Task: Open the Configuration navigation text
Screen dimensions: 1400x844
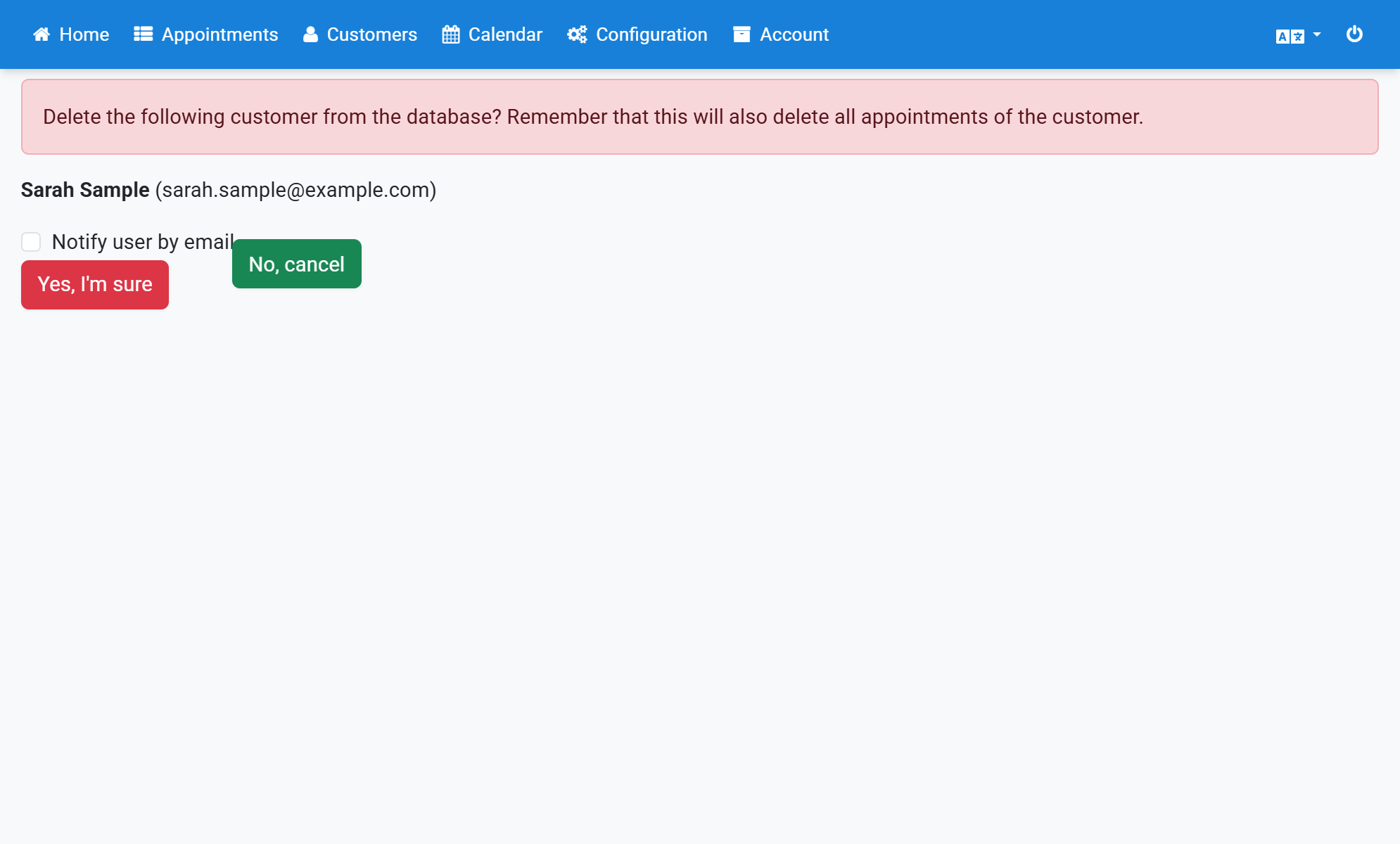Action: [651, 34]
